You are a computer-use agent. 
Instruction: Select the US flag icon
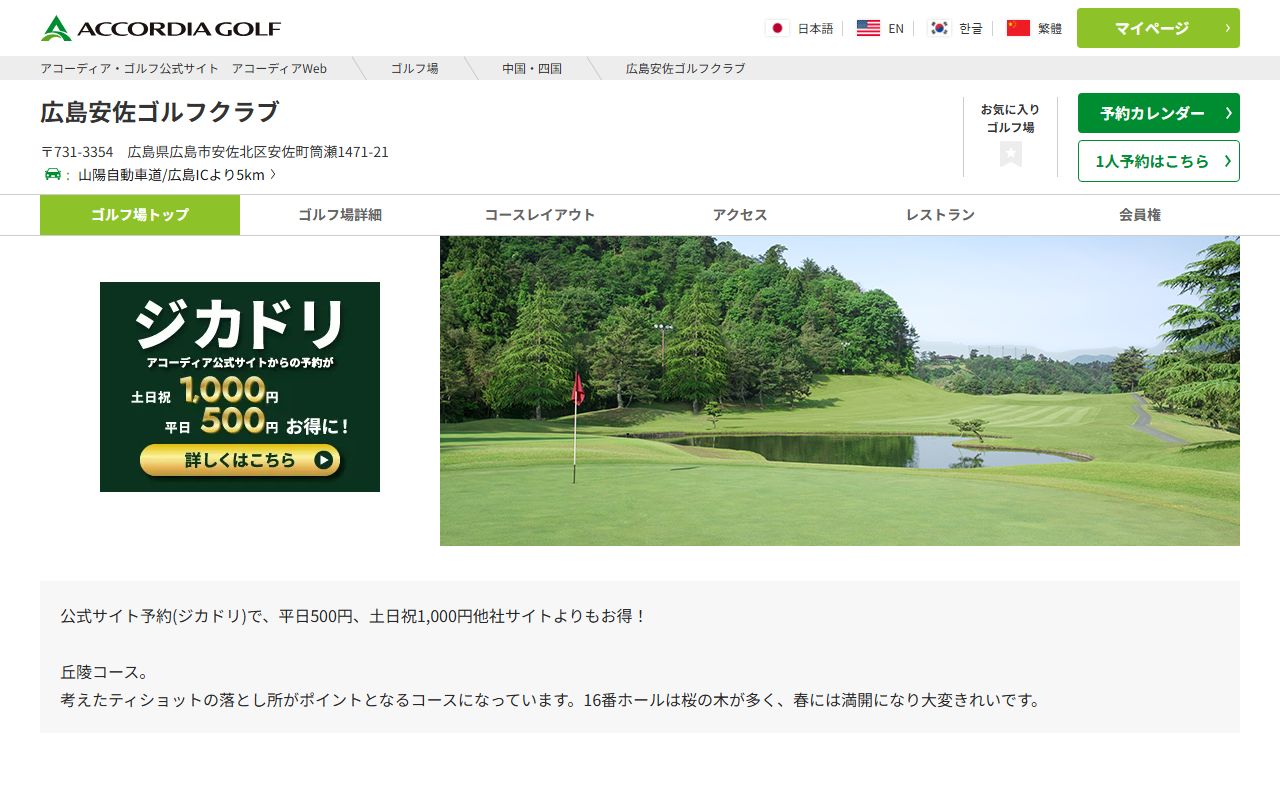[x=868, y=28]
